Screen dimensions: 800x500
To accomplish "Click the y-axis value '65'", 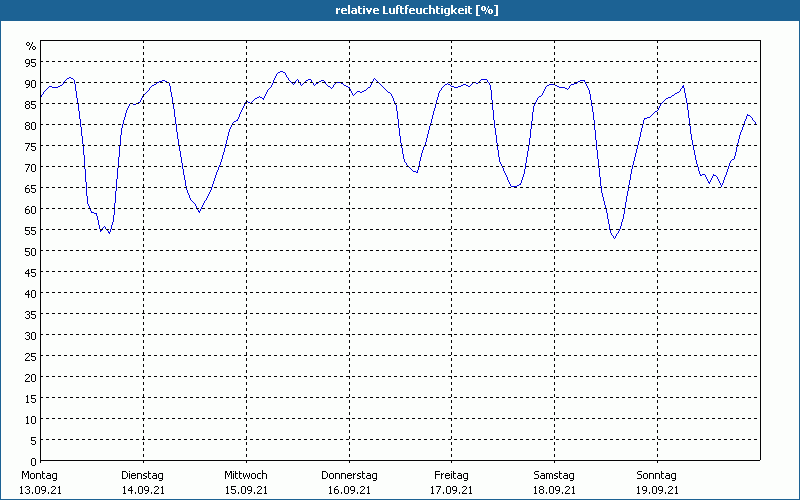I will click(31, 188).
